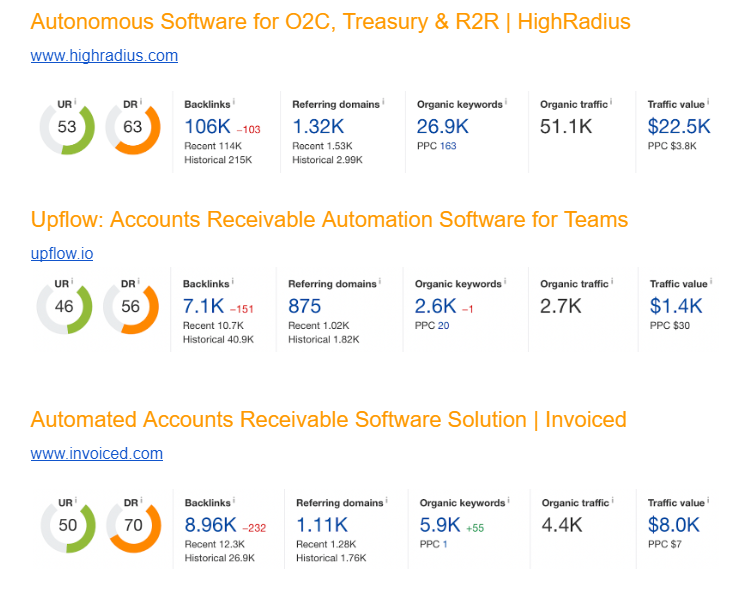
Task: Click the Invoiced Automated Accounts Receivable heading
Action: pos(328,420)
